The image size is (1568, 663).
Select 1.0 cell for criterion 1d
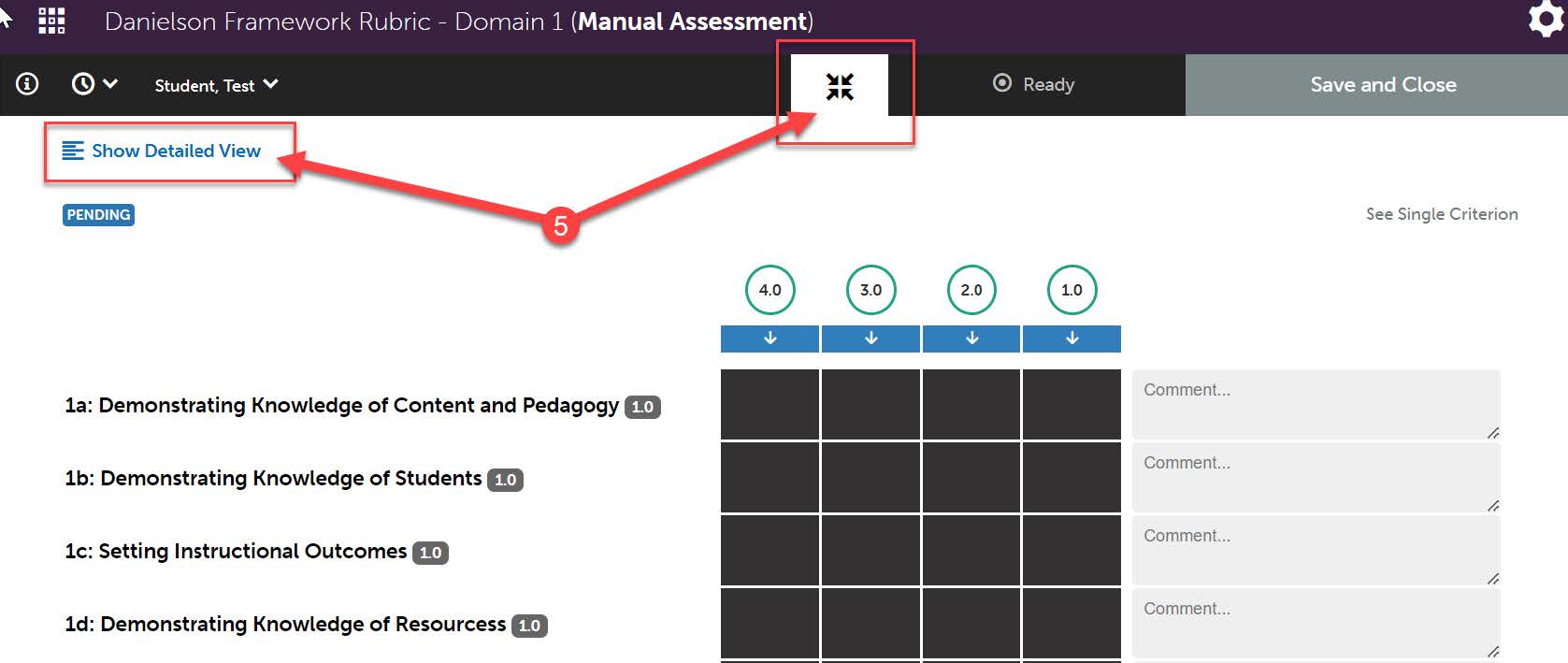(x=1072, y=623)
